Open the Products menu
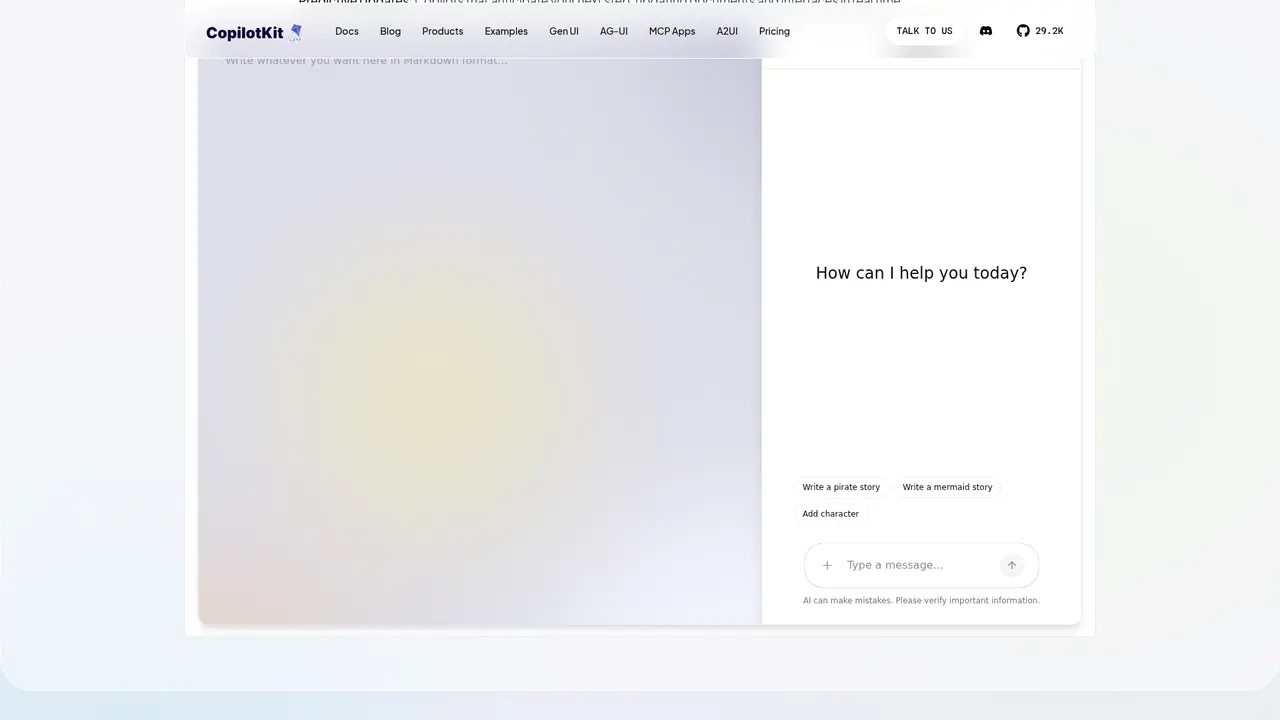 click(x=442, y=31)
